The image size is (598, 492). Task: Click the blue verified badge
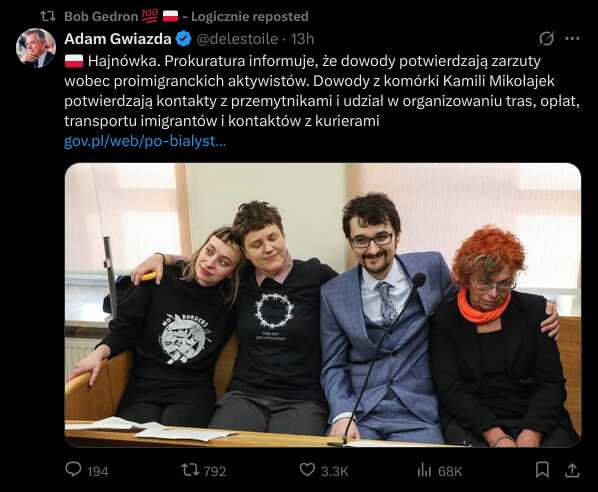[x=184, y=39]
